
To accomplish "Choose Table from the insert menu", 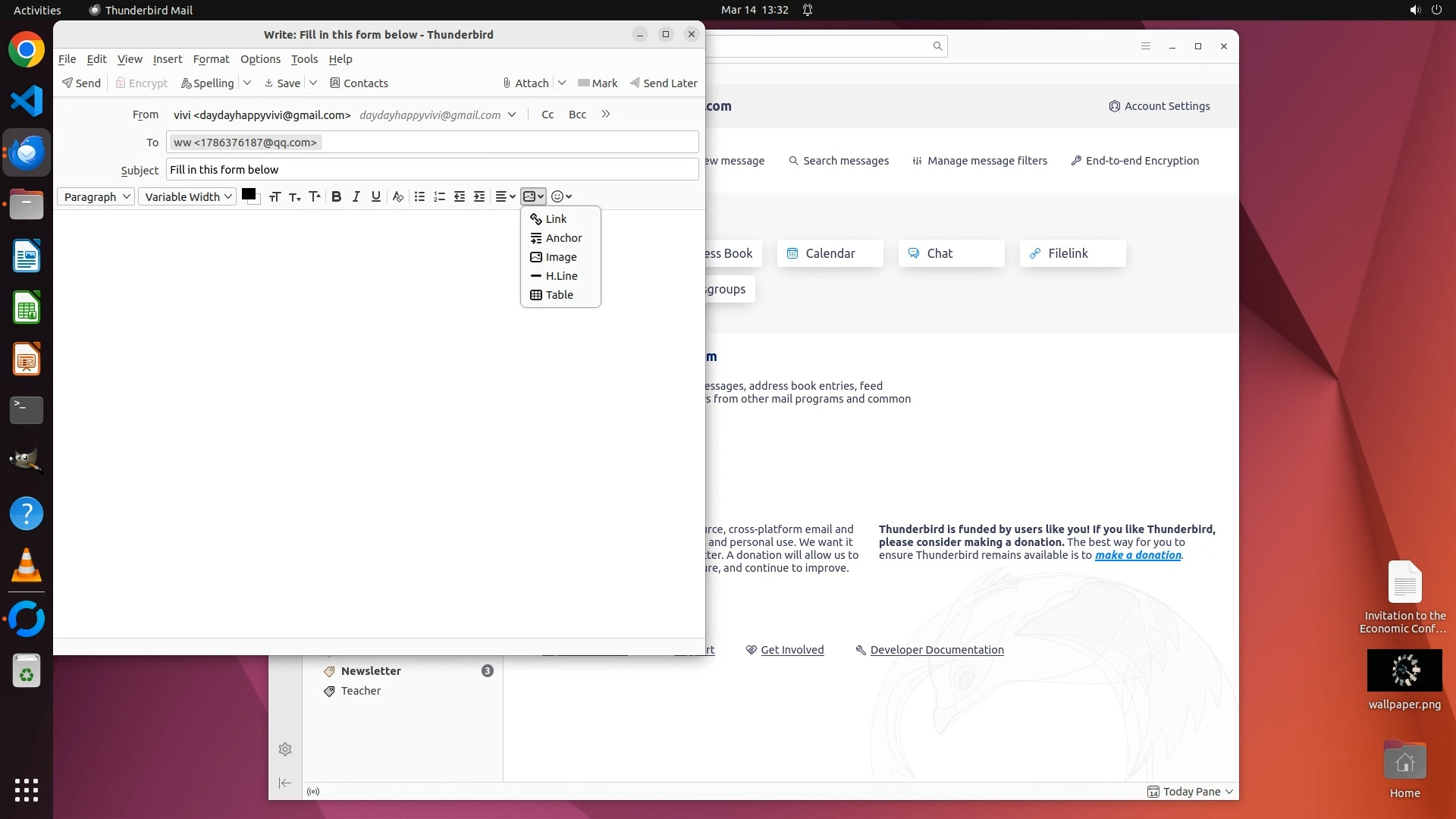I will [x=559, y=295].
